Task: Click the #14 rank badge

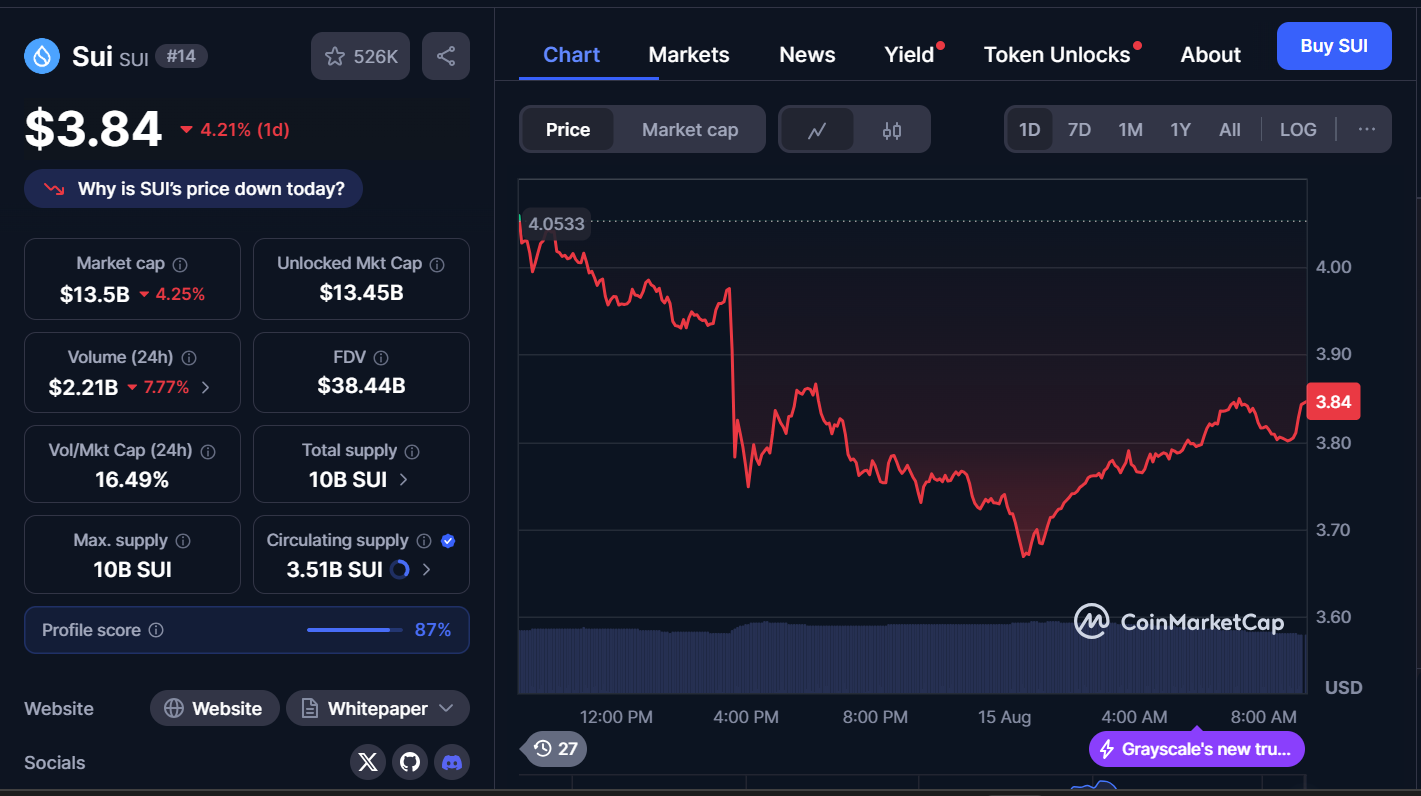Action: pos(181,56)
